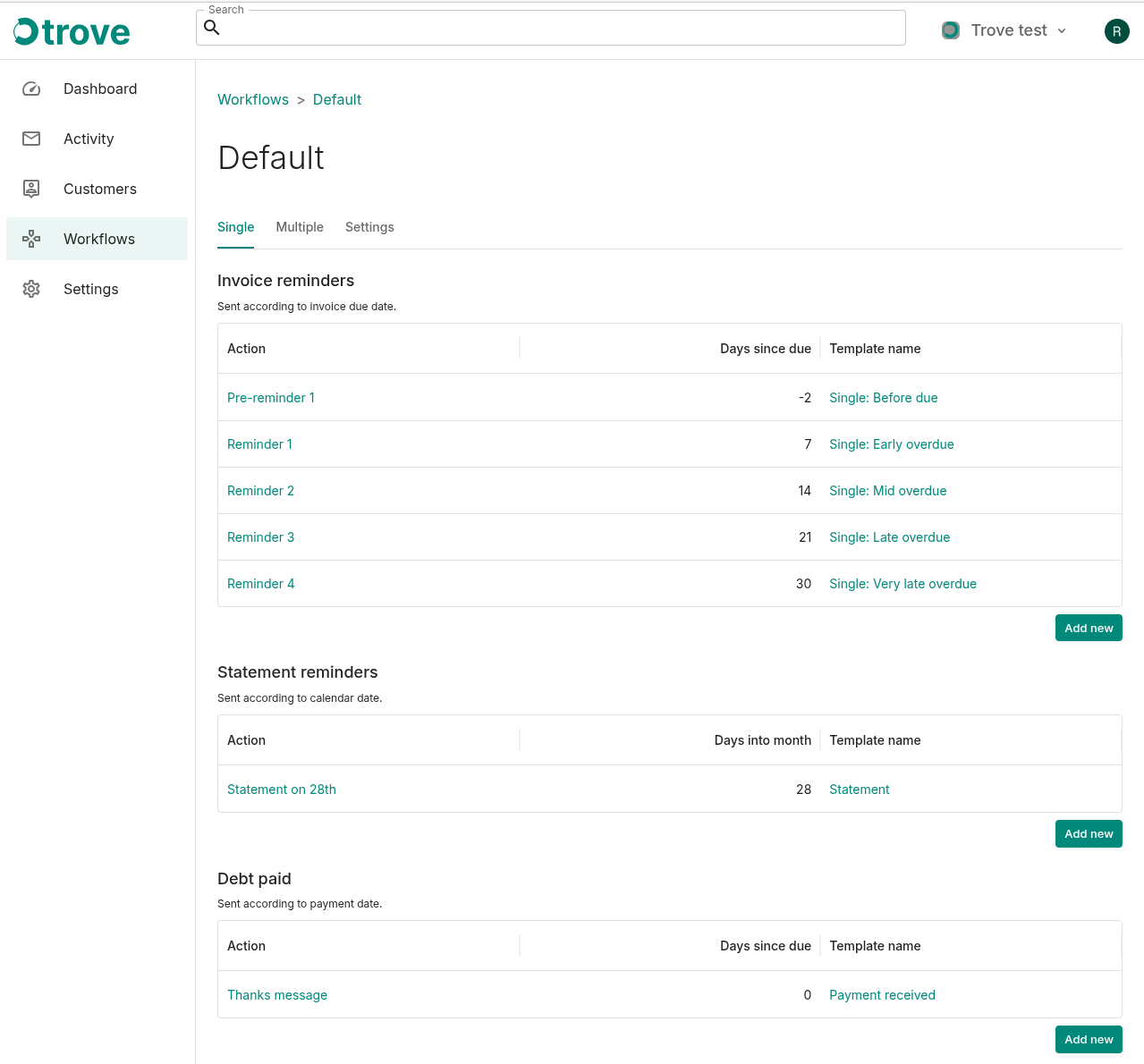
Task: Switch to the Multiple tab
Action: click(299, 227)
